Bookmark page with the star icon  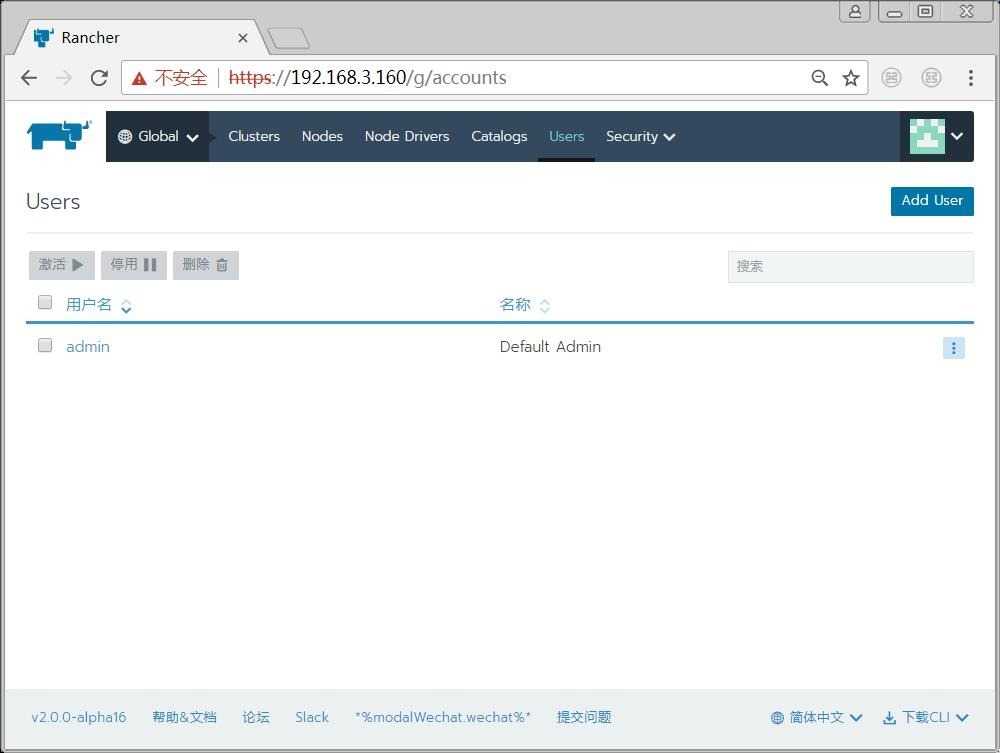pyautogui.click(x=851, y=78)
